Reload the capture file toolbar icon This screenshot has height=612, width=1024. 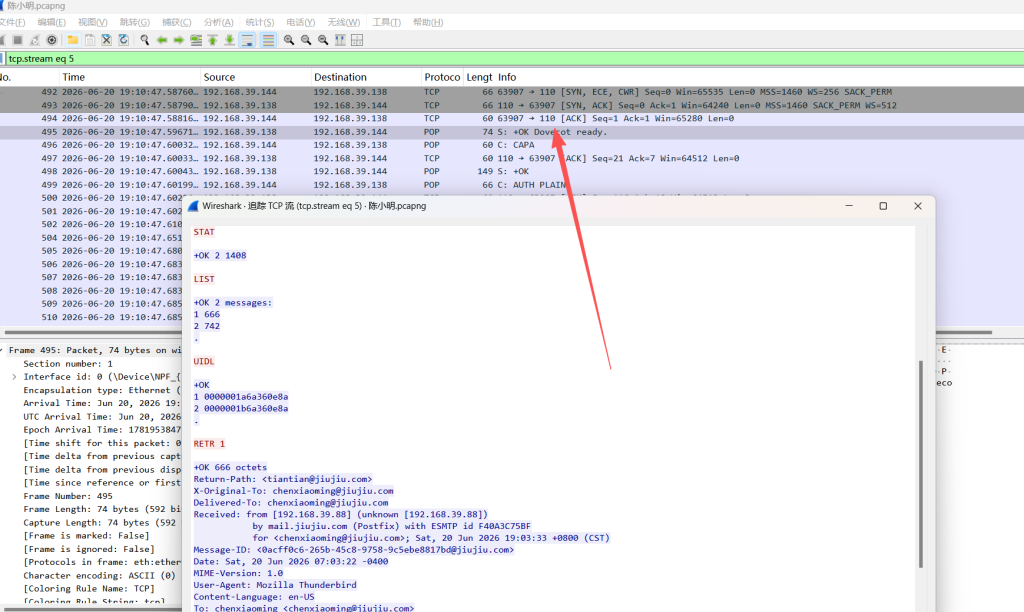click(x=123, y=40)
